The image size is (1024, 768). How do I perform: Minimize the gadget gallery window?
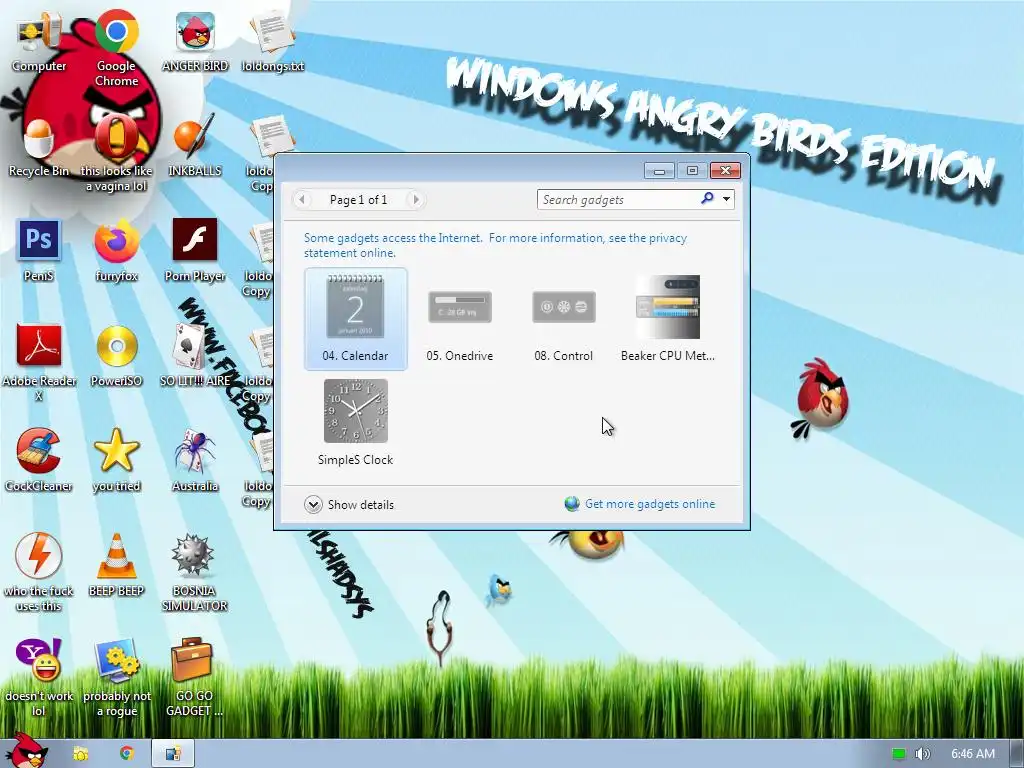(x=659, y=170)
